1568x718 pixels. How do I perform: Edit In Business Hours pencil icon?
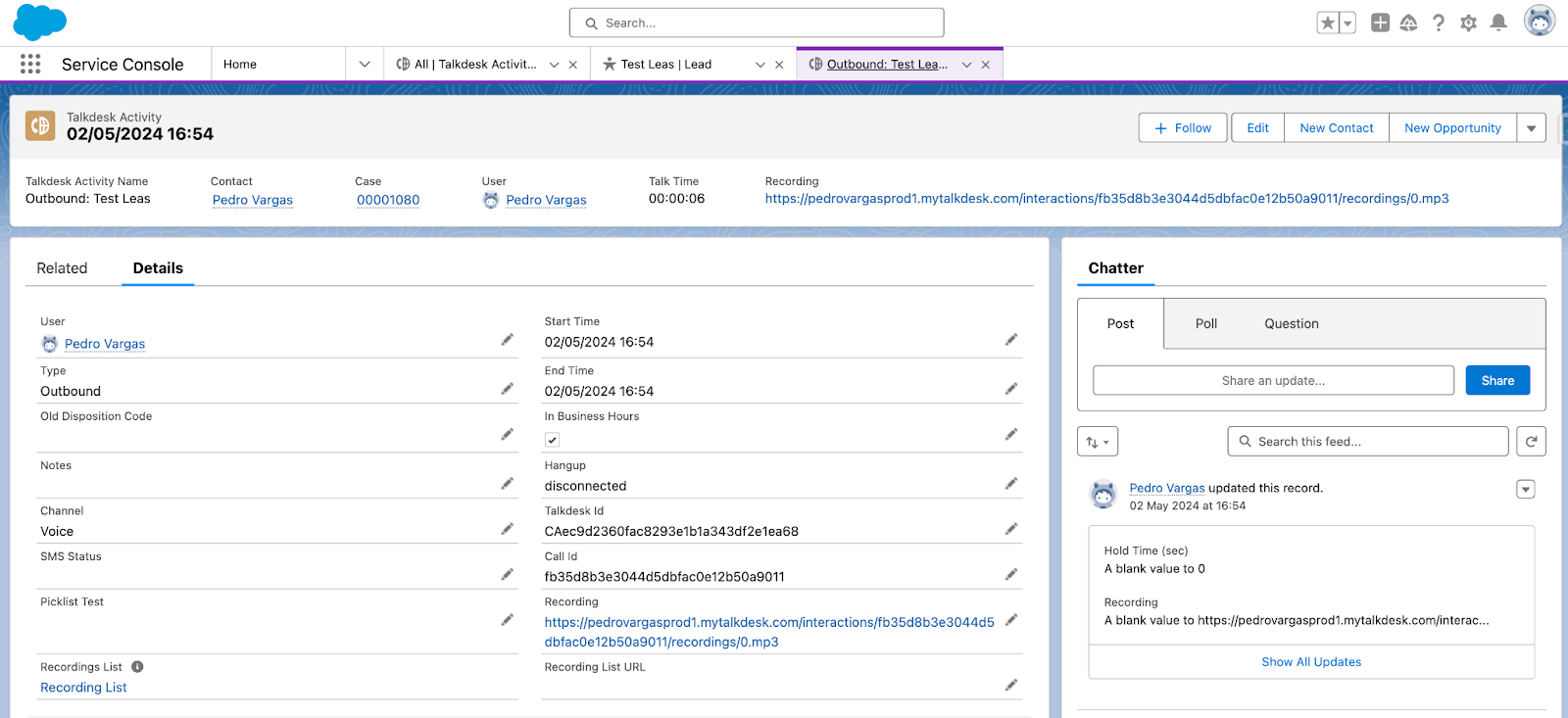coord(1011,434)
